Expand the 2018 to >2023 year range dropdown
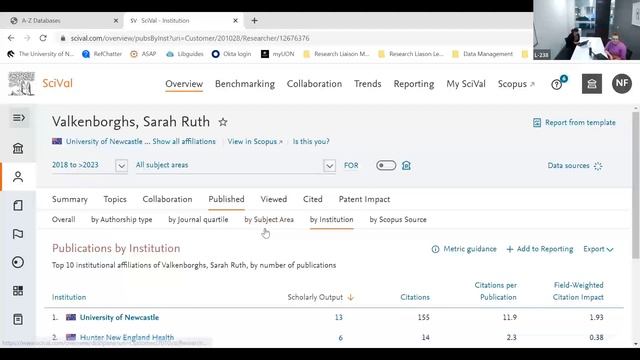640x360 pixels. pos(121,166)
